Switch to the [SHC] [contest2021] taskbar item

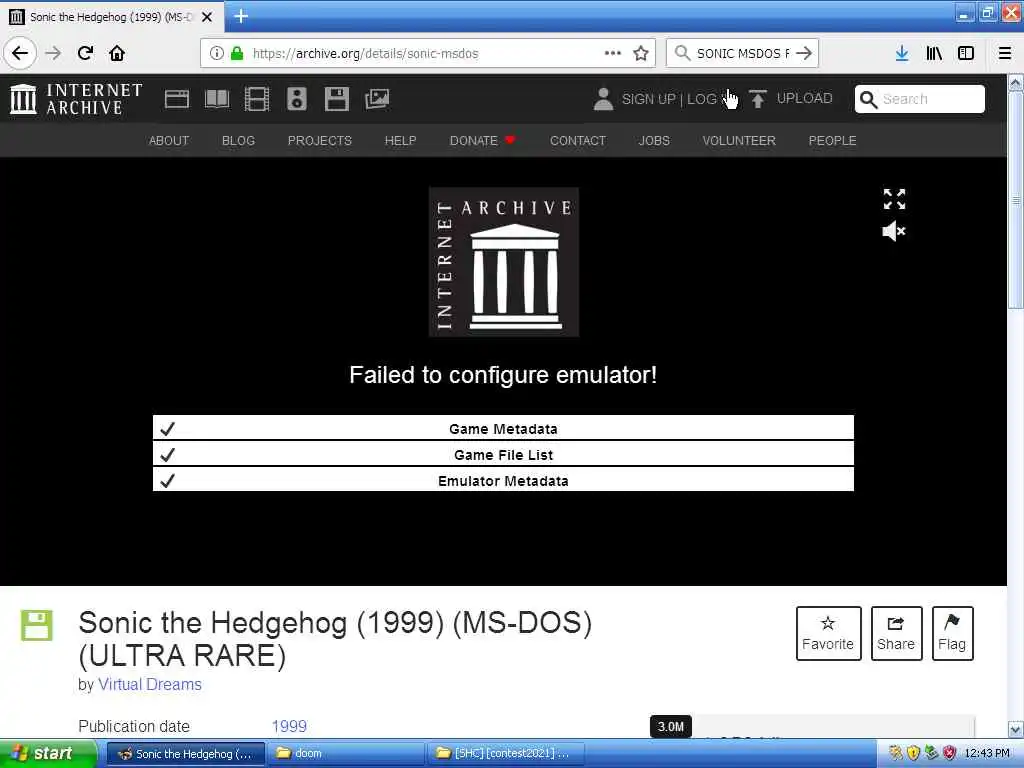pos(505,754)
